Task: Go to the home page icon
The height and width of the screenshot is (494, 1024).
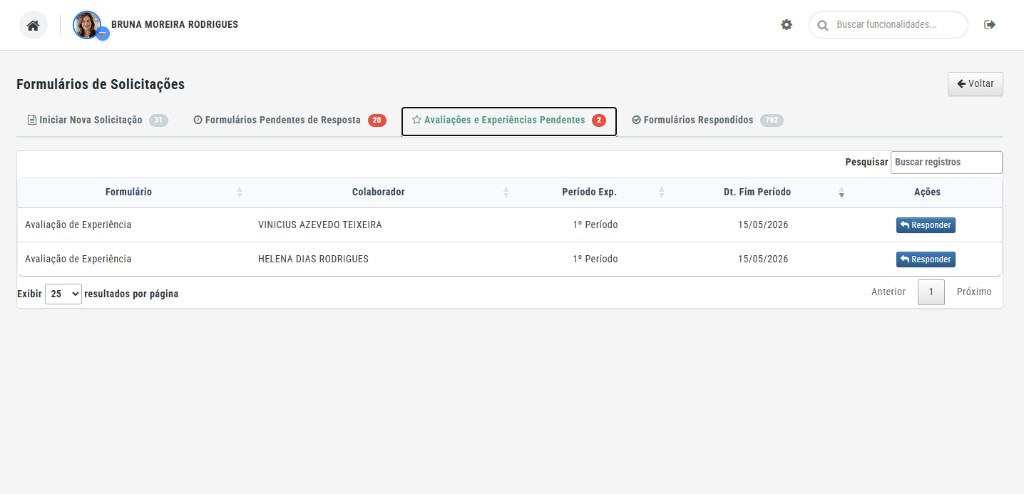Action: point(33,25)
